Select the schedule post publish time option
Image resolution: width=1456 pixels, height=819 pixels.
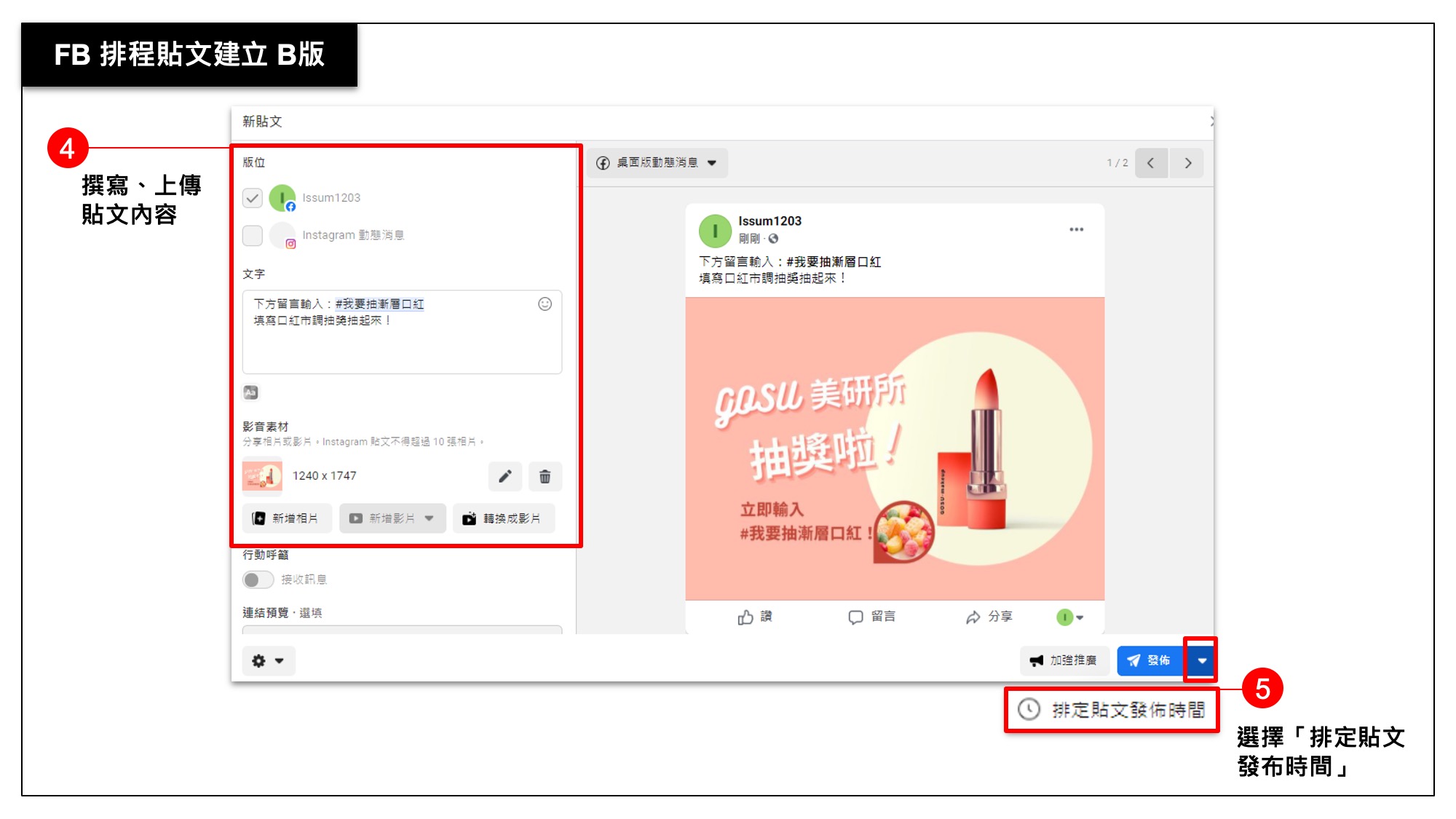[x=1112, y=710]
